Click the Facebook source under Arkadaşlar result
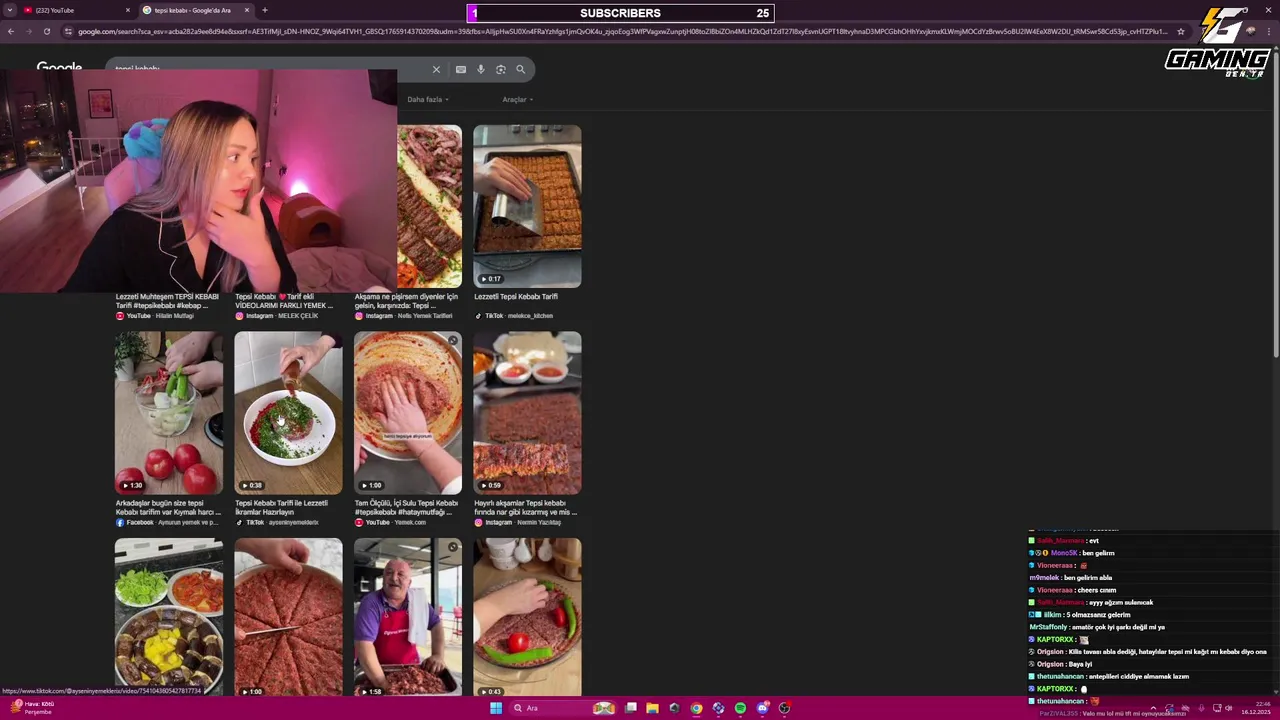The width and height of the screenshot is (1280, 720). coord(167,522)
